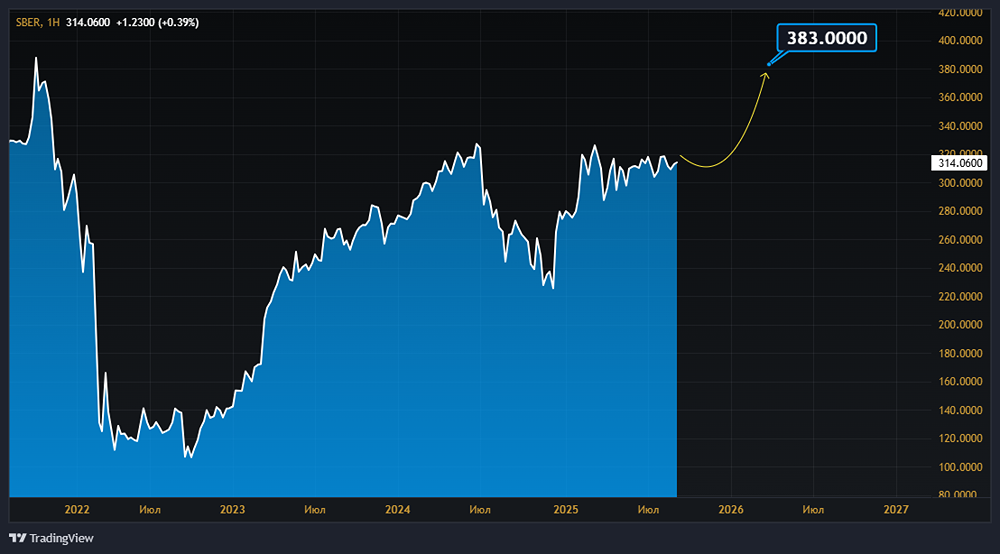Click the 100.0000 price axis label
This screenshot has width=1000, height=554.
pyautogui.click(x=960, y=467)
